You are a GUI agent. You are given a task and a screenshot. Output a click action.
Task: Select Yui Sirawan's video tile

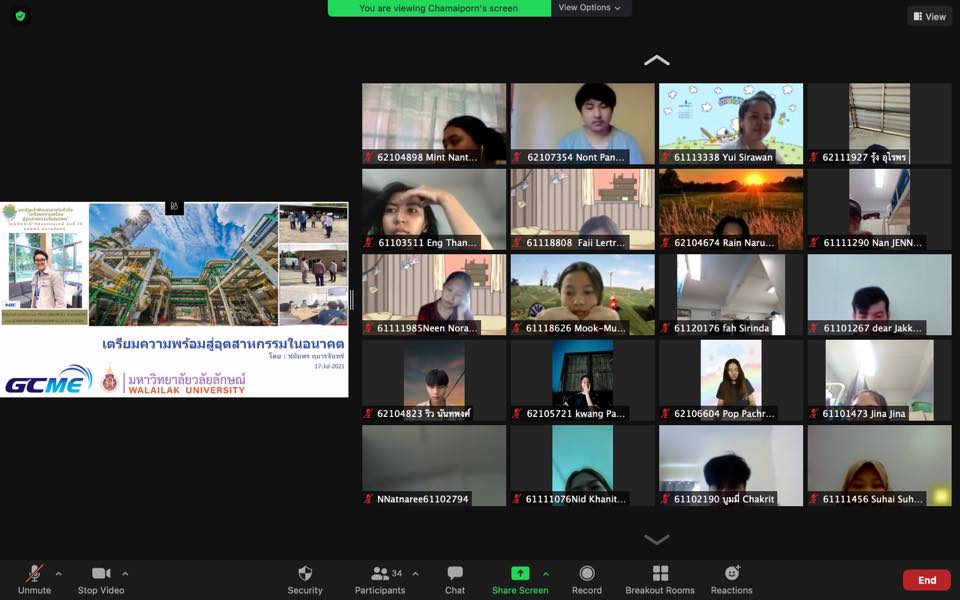pyautogui.click(x=731, y=124)
